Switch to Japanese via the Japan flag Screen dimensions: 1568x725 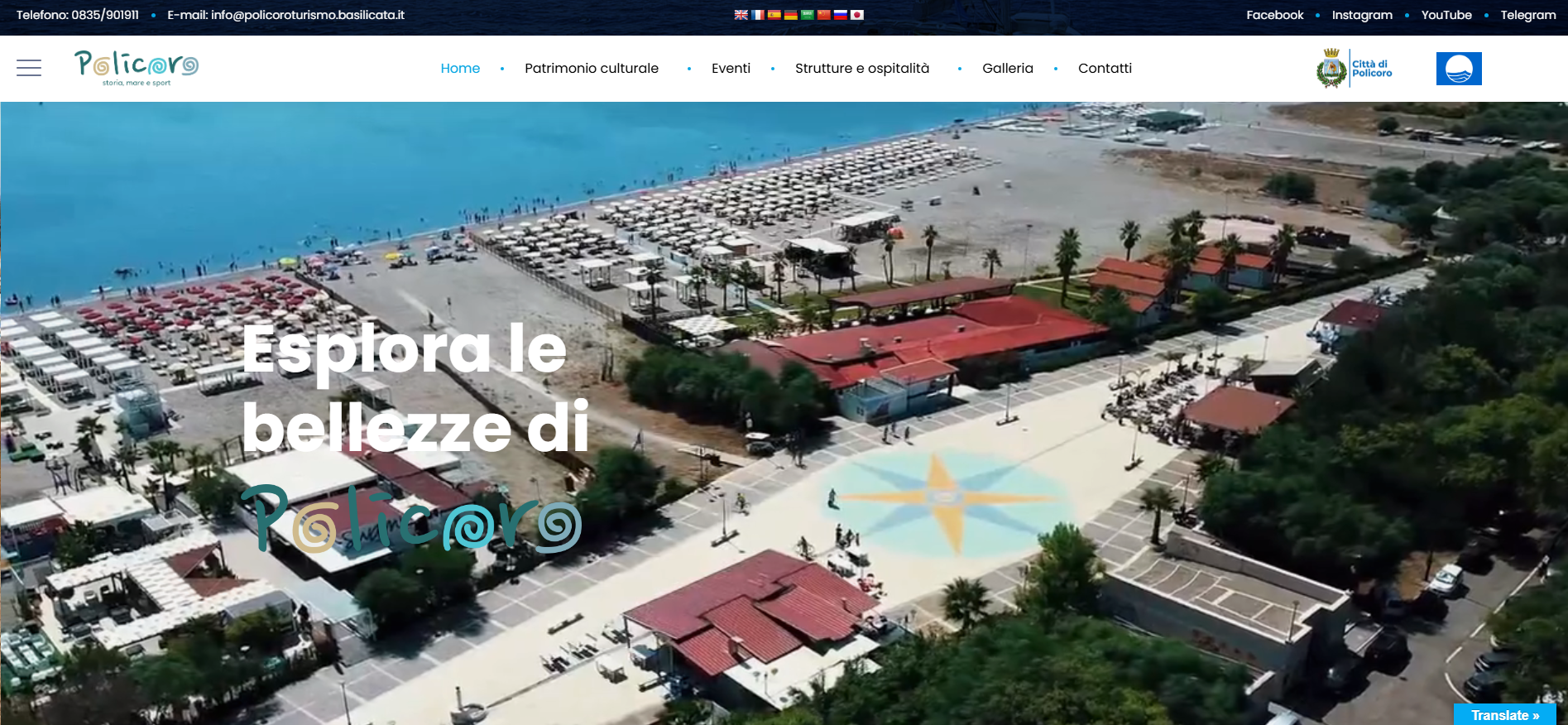pyautogui.click(x=857, y=15)
